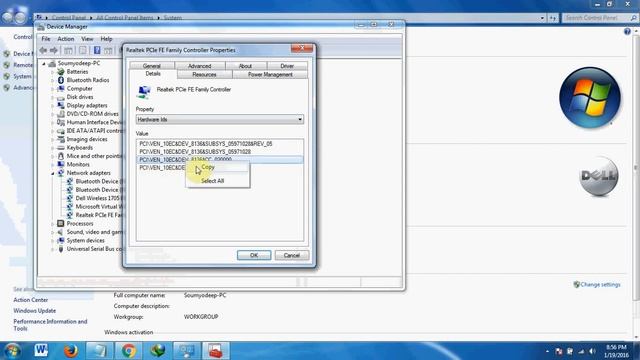Click the Batteries device icon
640x360 pixels.
tap(61, 71)
